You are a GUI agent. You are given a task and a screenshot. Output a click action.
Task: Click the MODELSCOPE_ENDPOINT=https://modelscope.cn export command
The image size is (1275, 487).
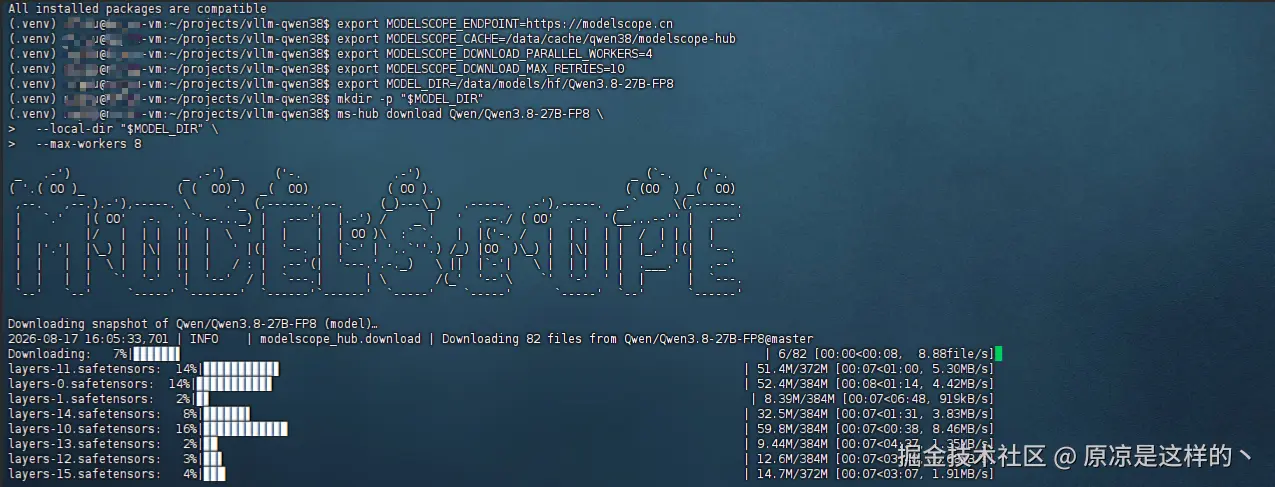pos(505,23)
